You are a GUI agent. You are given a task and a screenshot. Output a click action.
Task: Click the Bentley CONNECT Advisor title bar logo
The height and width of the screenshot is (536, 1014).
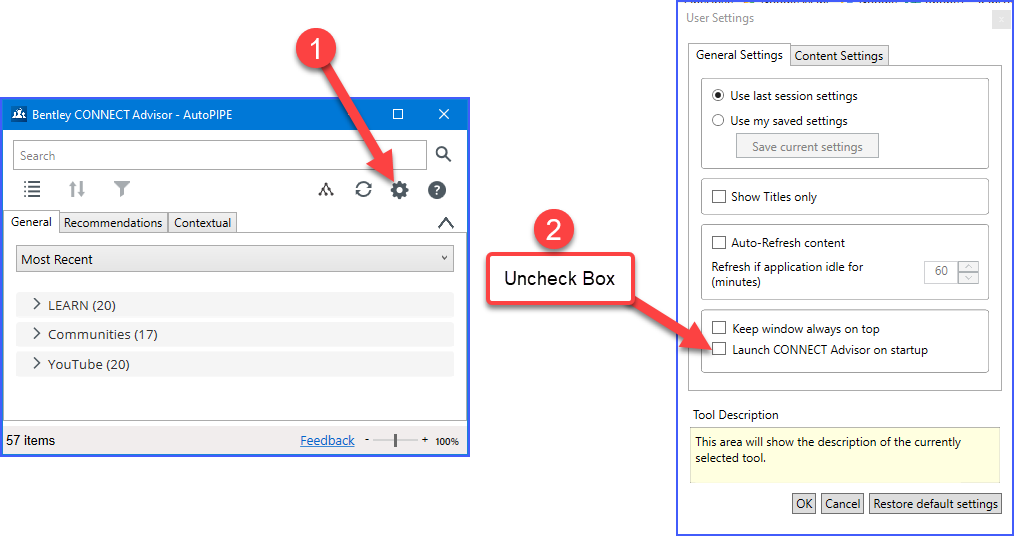point(19,114)
